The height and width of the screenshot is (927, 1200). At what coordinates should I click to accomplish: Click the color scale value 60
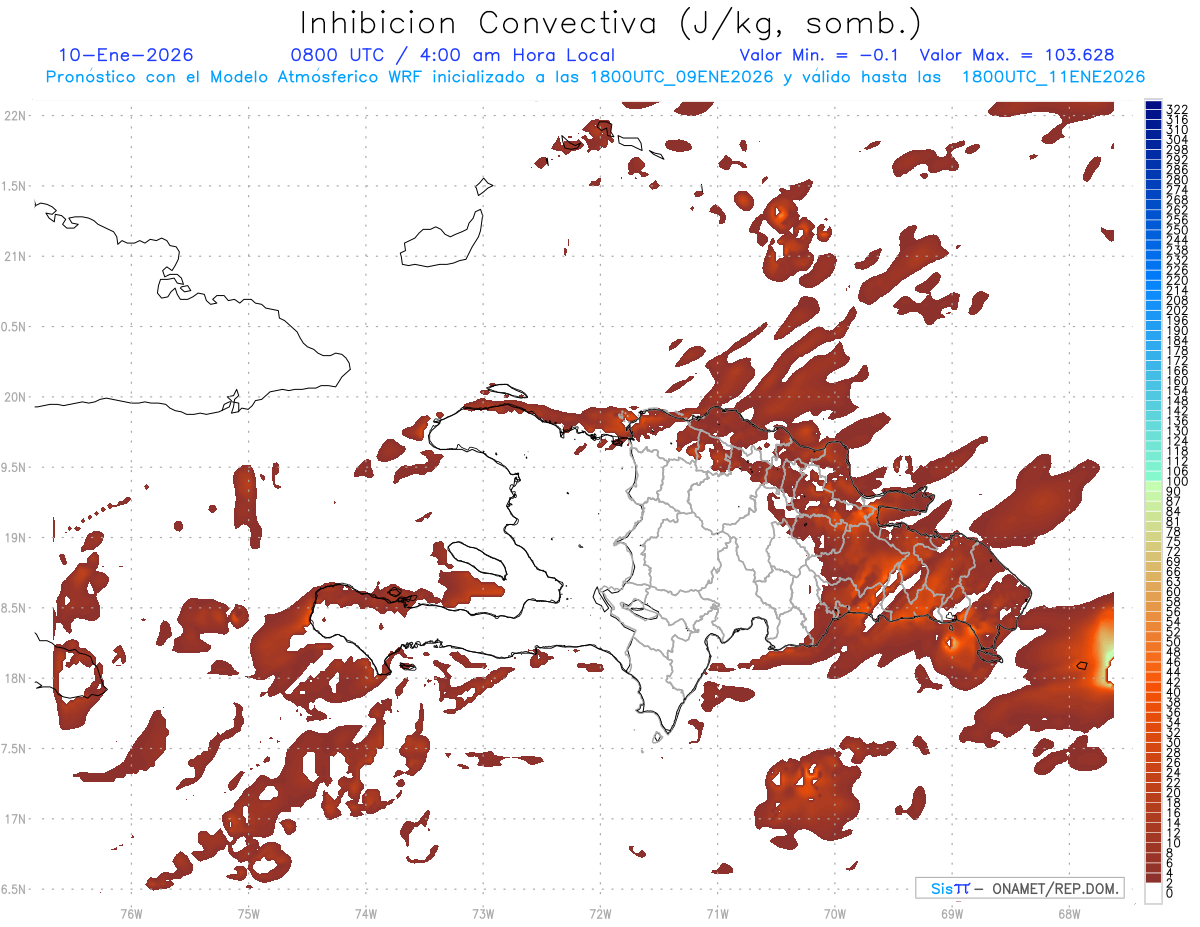click(1174, 591)
